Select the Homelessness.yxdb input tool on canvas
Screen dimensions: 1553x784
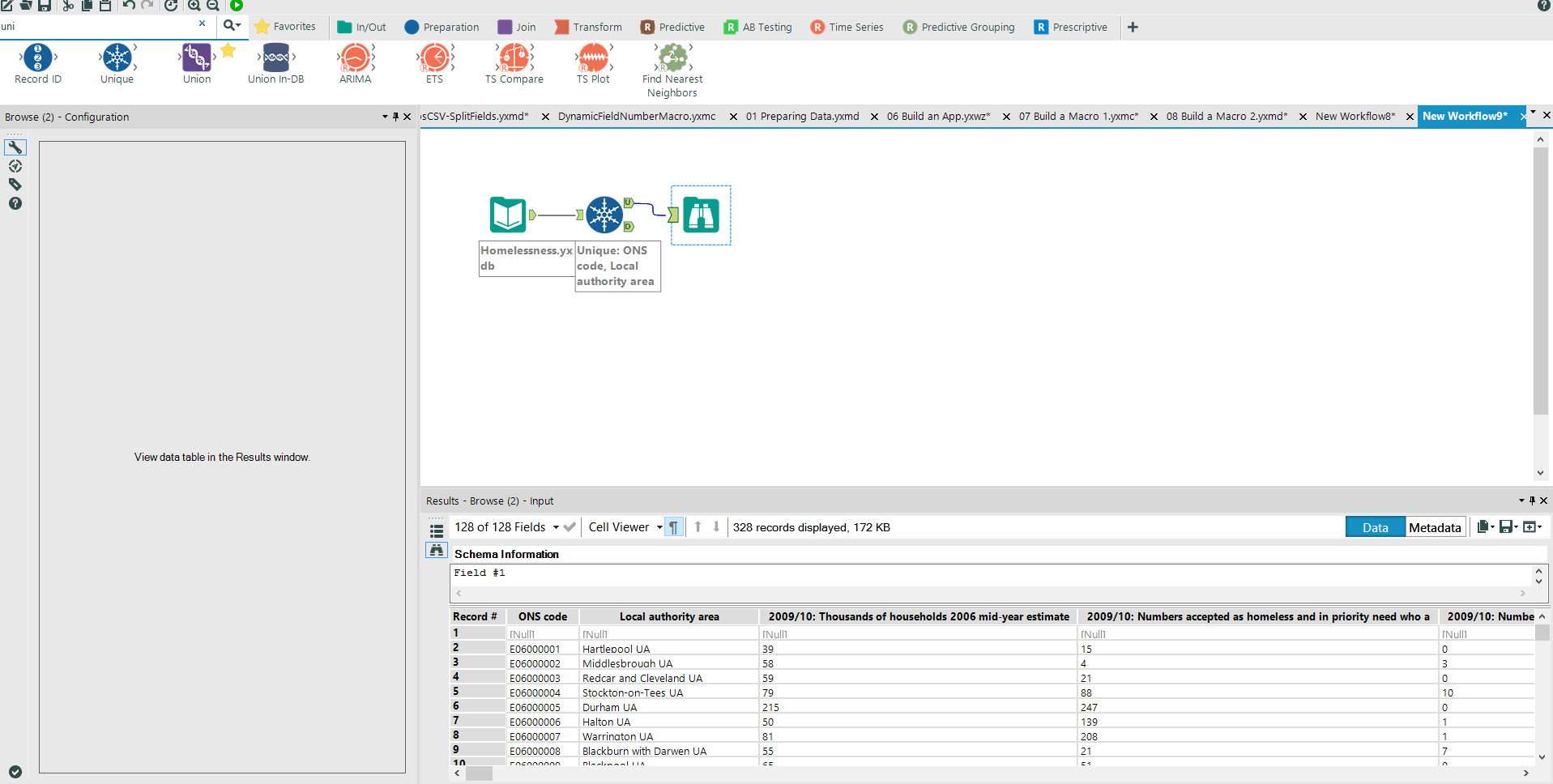coord(508,215)
